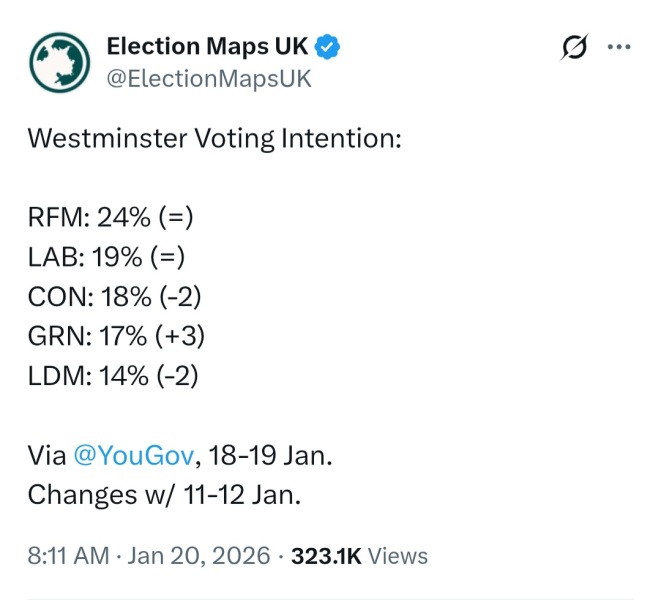Open the Election Maps UK profile avatar

pos(60,62)
